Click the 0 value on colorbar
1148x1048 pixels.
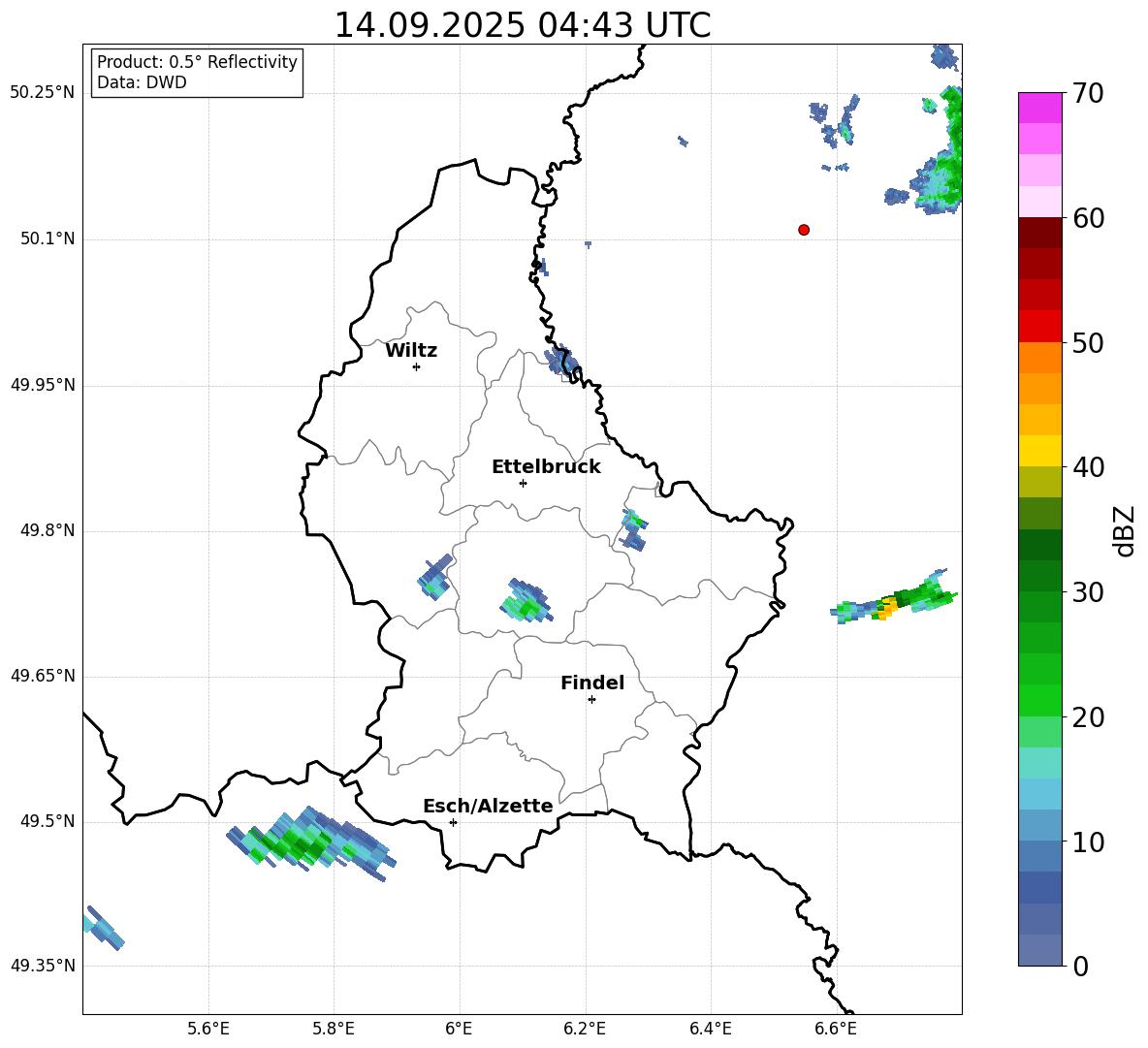[x=1080, y=967]
